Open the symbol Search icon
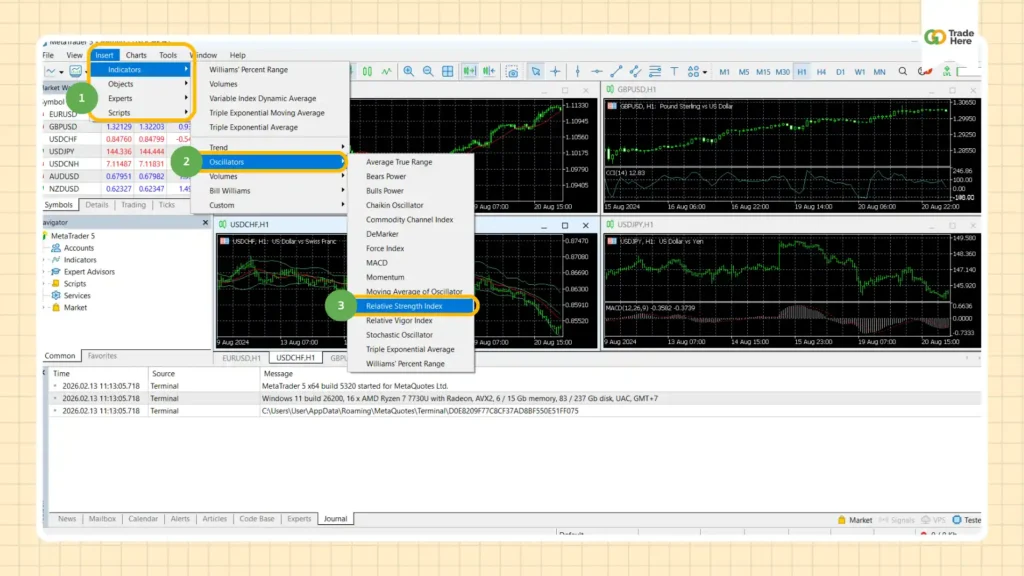Viewport: 1024px width, 576px height. point(903,71)
